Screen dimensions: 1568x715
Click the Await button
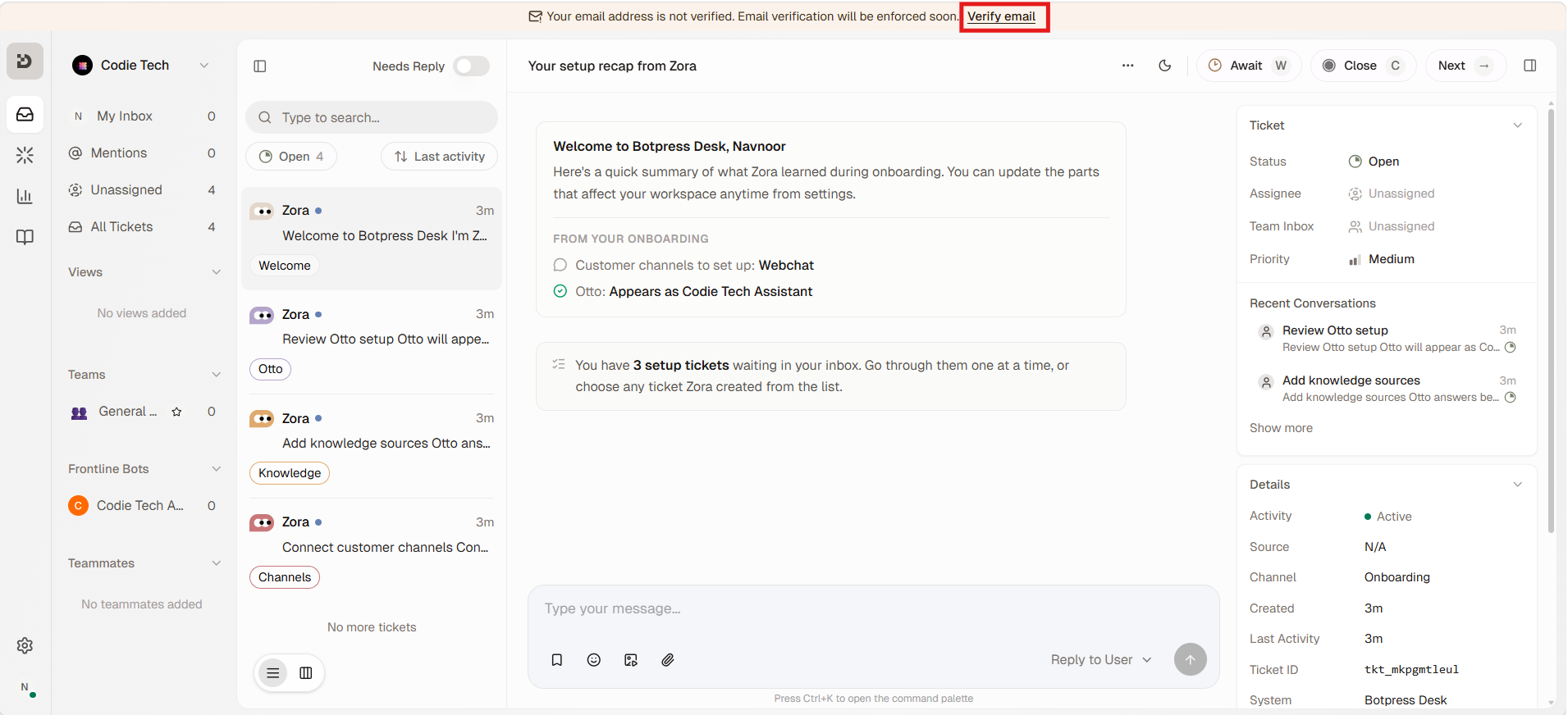coord(1249,66)
